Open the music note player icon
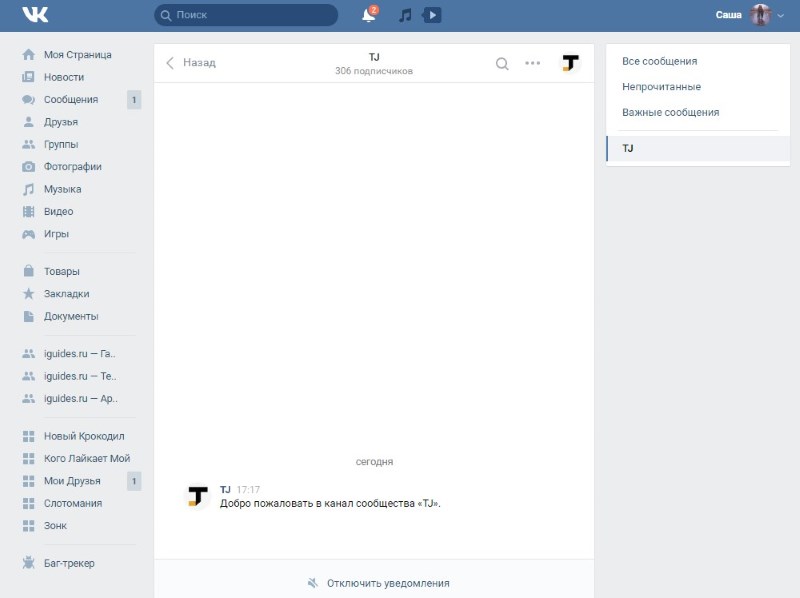 [x=405, y=15]
